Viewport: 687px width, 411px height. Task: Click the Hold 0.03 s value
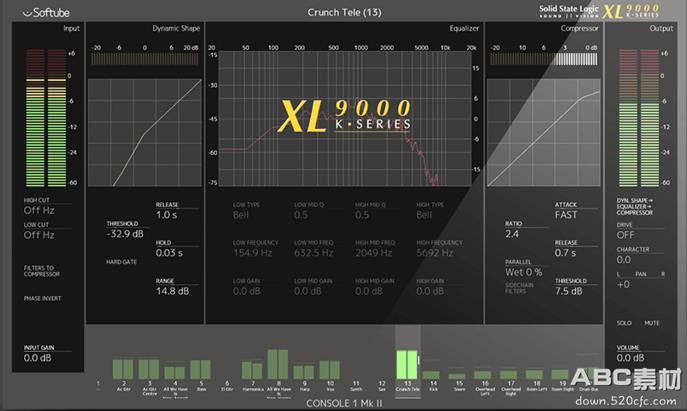point(169,253)
